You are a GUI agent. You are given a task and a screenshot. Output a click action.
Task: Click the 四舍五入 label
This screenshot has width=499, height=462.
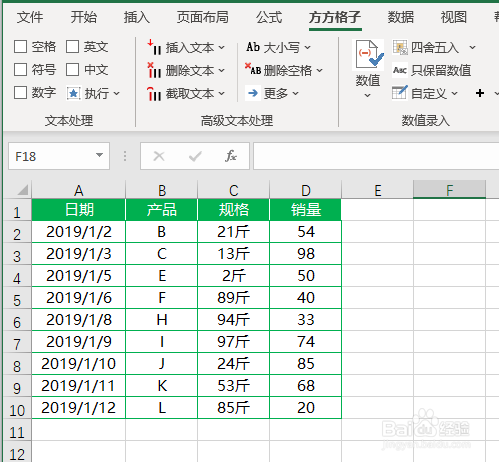pyautogui.click(x=435, y=48)
